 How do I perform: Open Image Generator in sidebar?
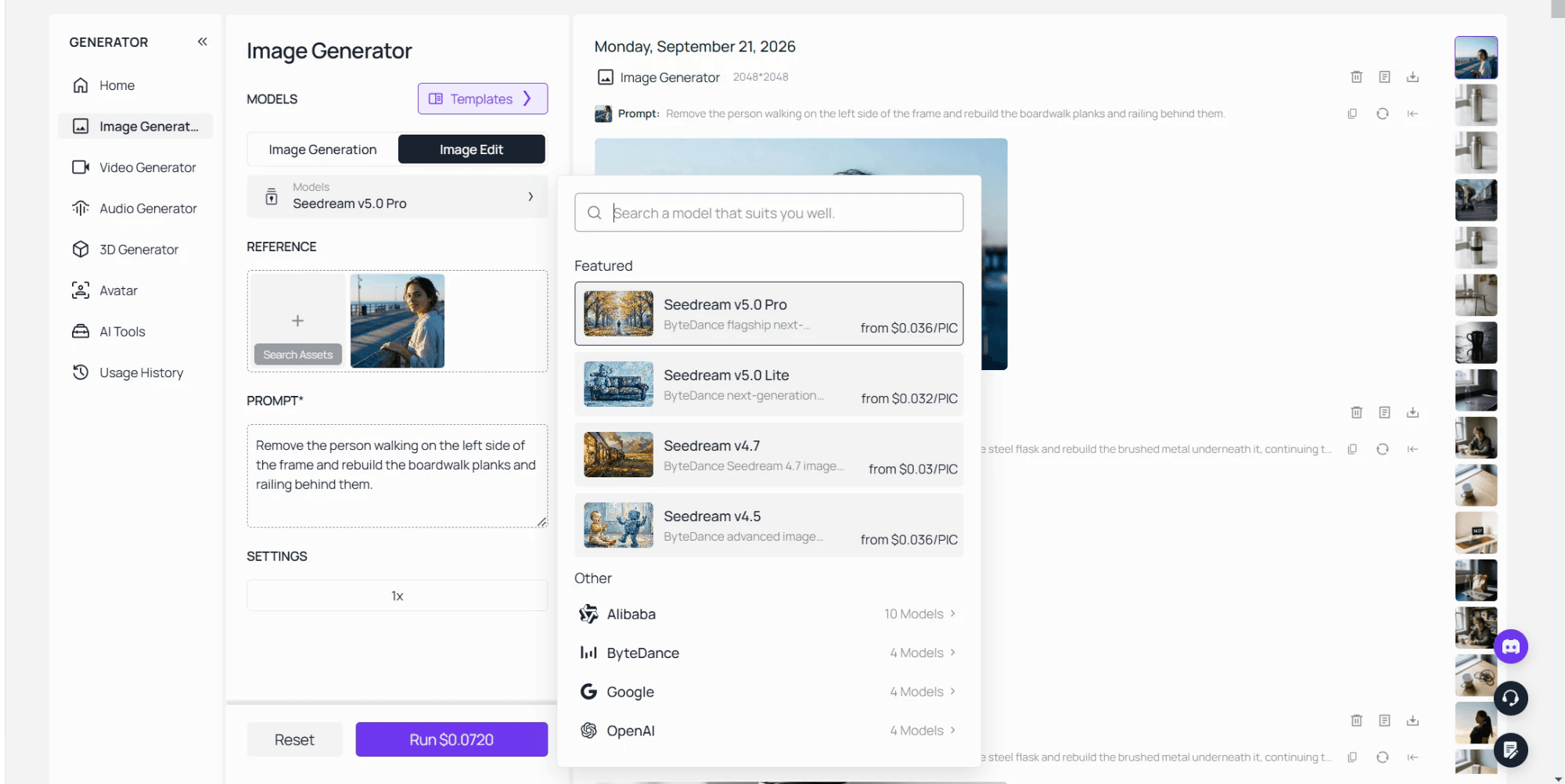[x=135, y=126]
